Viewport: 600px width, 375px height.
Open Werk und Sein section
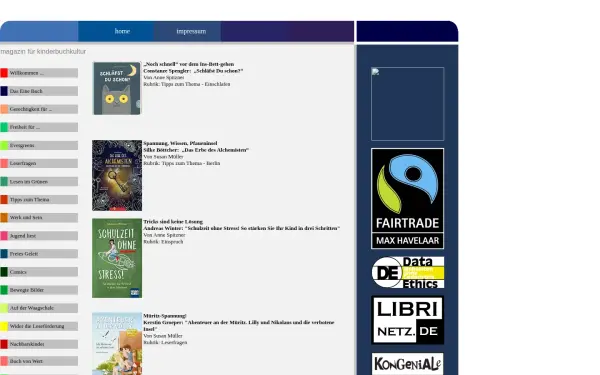point(39,218)
